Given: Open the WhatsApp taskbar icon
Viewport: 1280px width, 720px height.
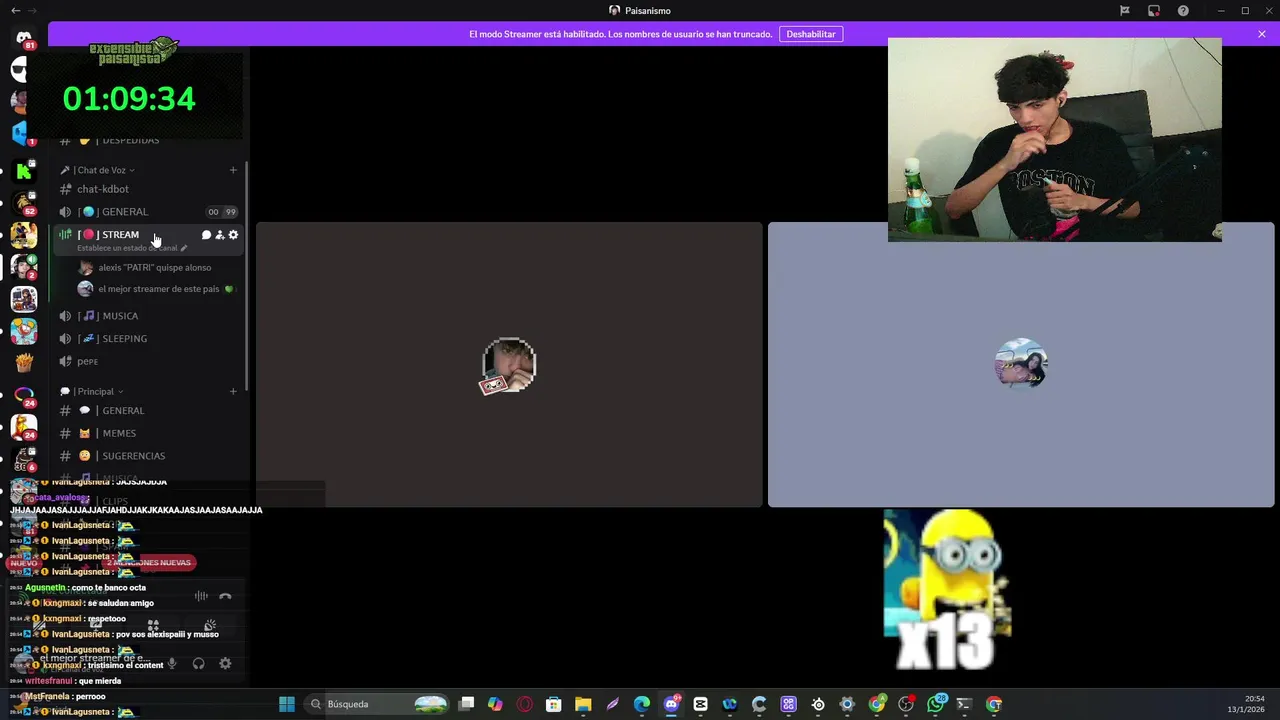Looking at the screenshot, I should [935, 704].
